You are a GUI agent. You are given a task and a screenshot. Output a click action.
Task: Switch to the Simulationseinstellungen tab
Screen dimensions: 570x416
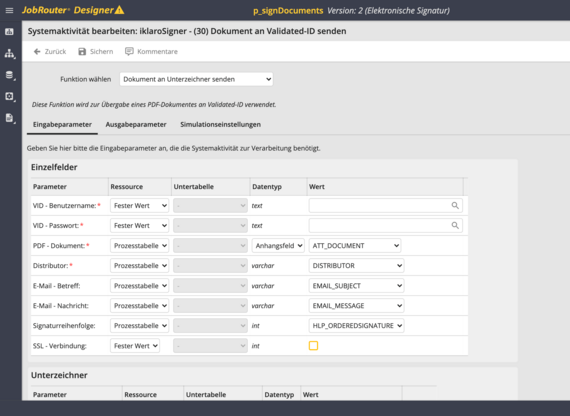pos(220,124)
